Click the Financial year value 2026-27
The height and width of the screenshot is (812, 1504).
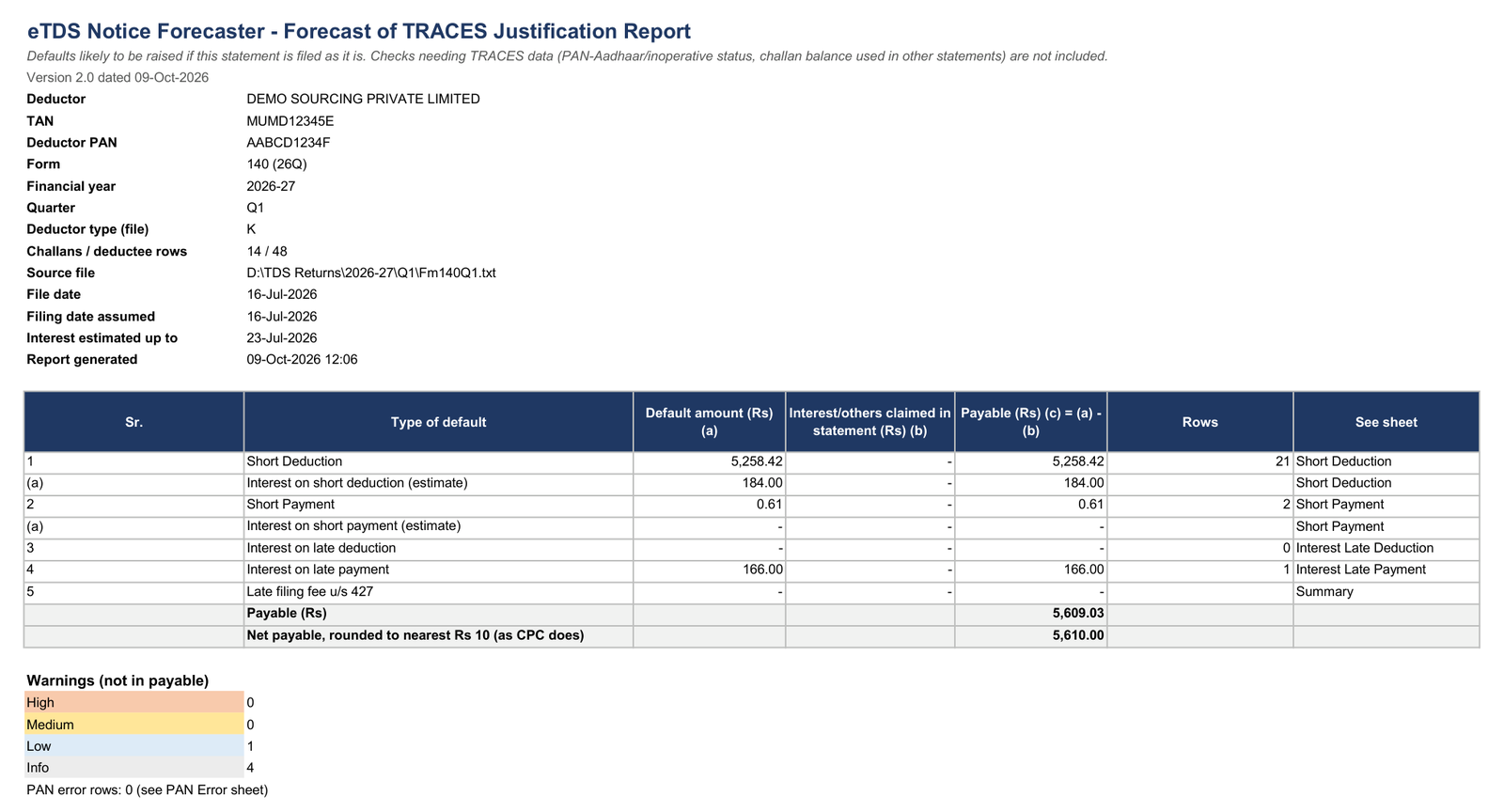pyautogui.click(x=271, y=186)
